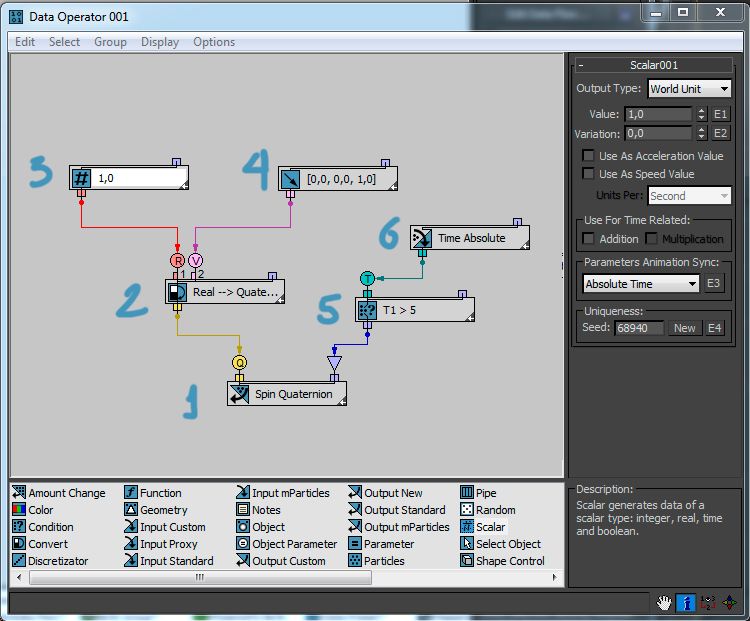This screenshot has width=750, height=621.
Task: Select the Input Custom icon
Action: [131, 526]
